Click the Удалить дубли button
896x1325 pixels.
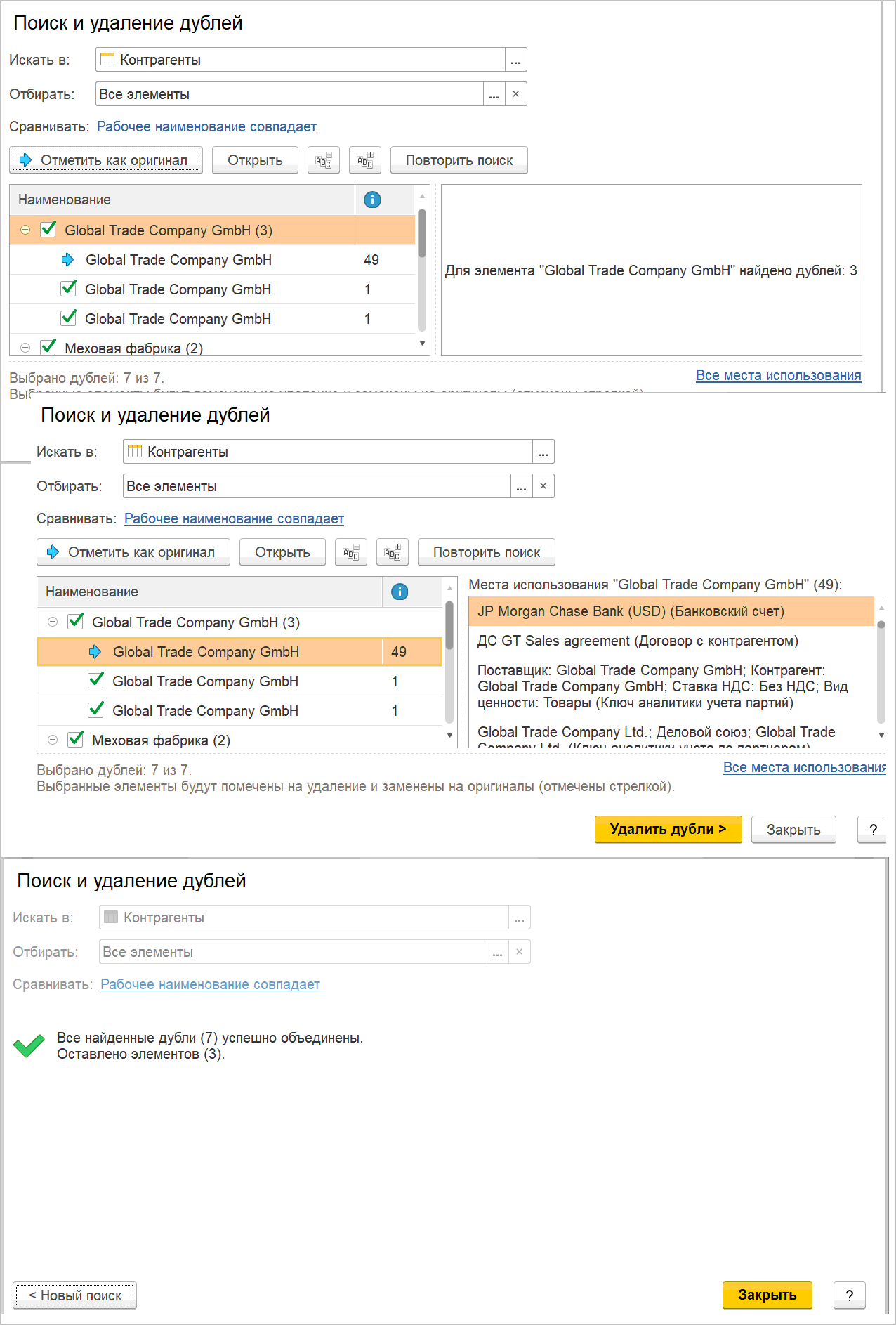668,830
